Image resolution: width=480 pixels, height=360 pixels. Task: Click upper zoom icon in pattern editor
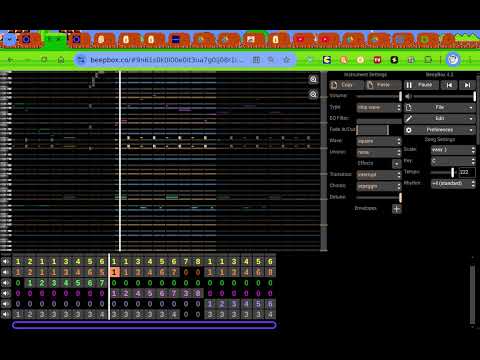(x=313, y=79)
